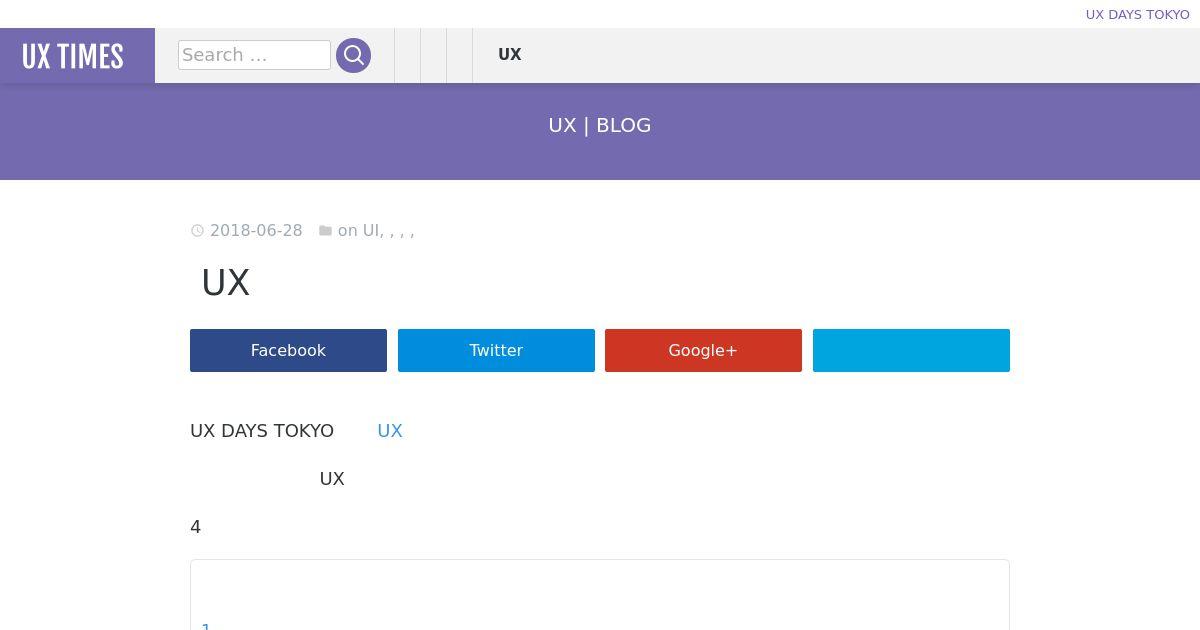Open UX DAYS TOKYO link at top right
This screenshot has height=630, width=1200.
(x=1137, y=14)
